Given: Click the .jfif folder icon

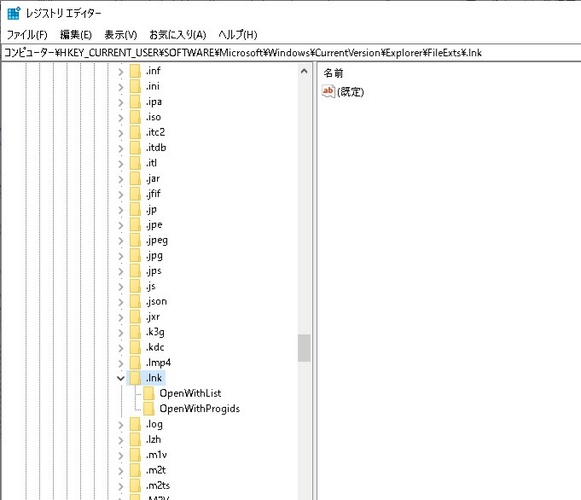Looking at the screenshot, I should [135, 194].
